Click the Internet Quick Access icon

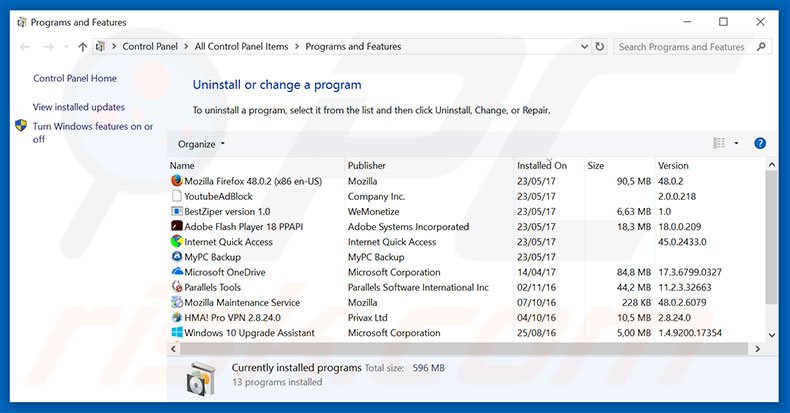point(176,241)
